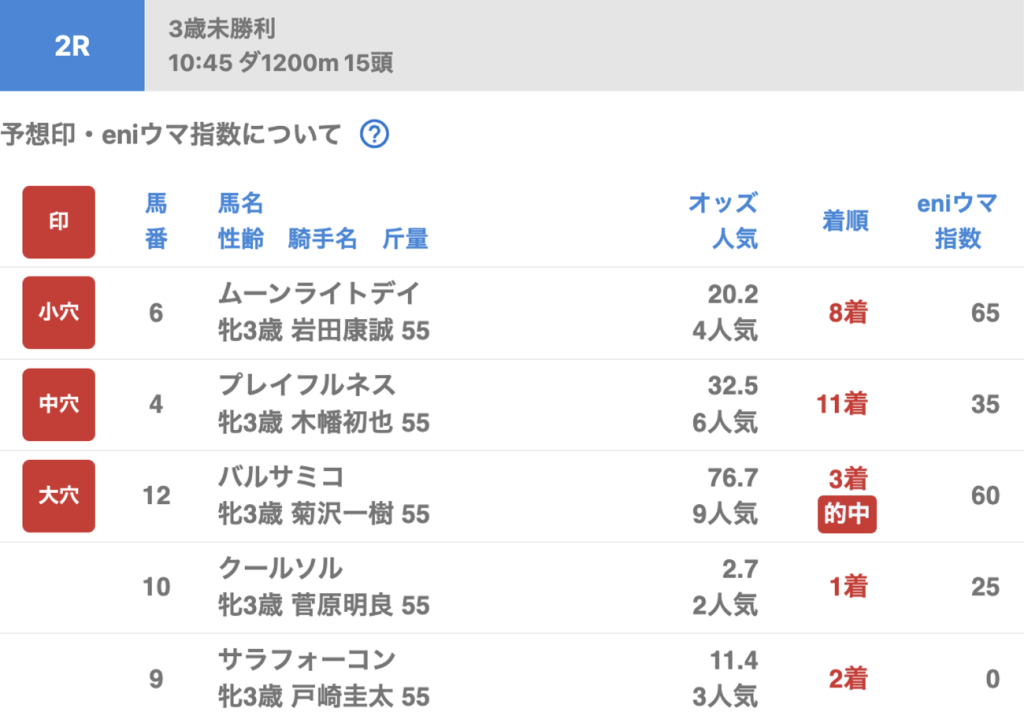Click the オッズ人気 column header
This screenshot has width=1024, height=723.
point(722,221)
